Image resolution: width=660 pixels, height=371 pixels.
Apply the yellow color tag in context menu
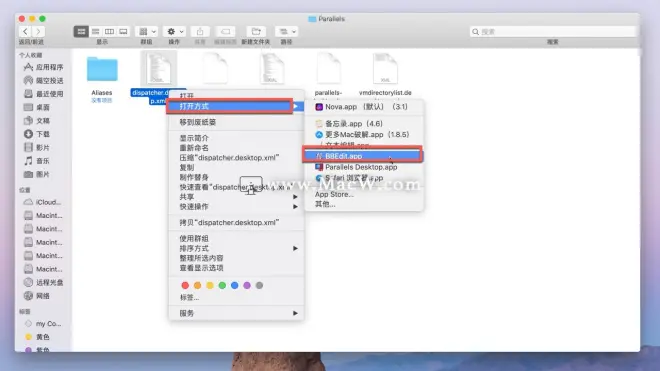[x=210, y=286]
